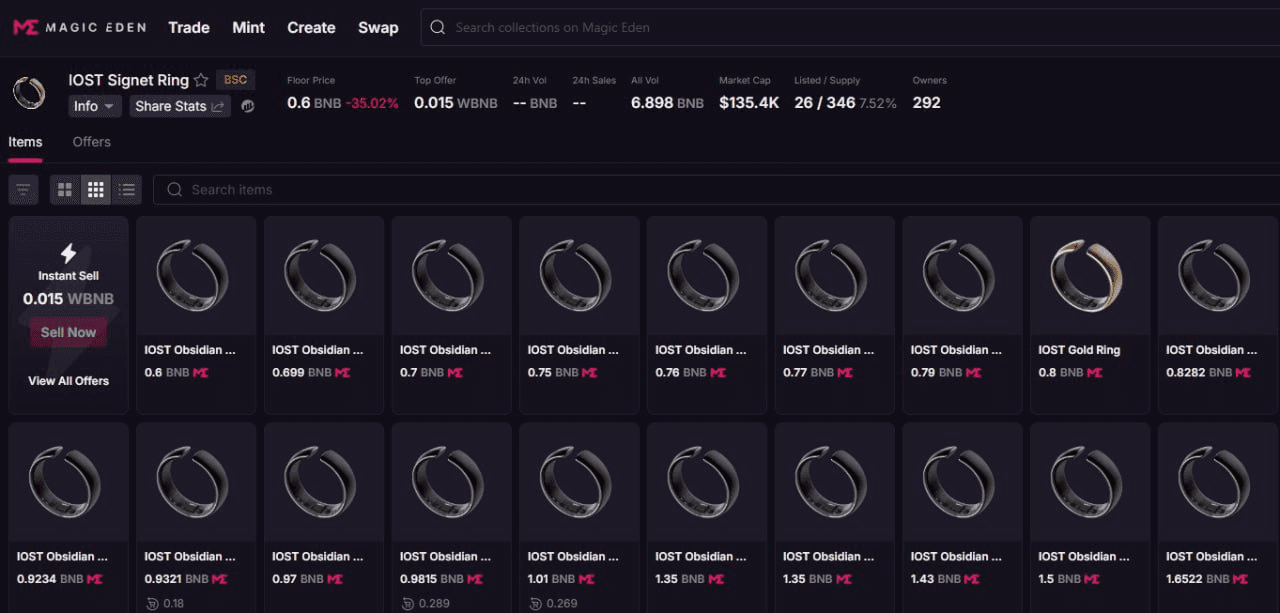
Task: Click the Magic Eden icon on 0.79 BNB listing
Action: tap(972, 372)
